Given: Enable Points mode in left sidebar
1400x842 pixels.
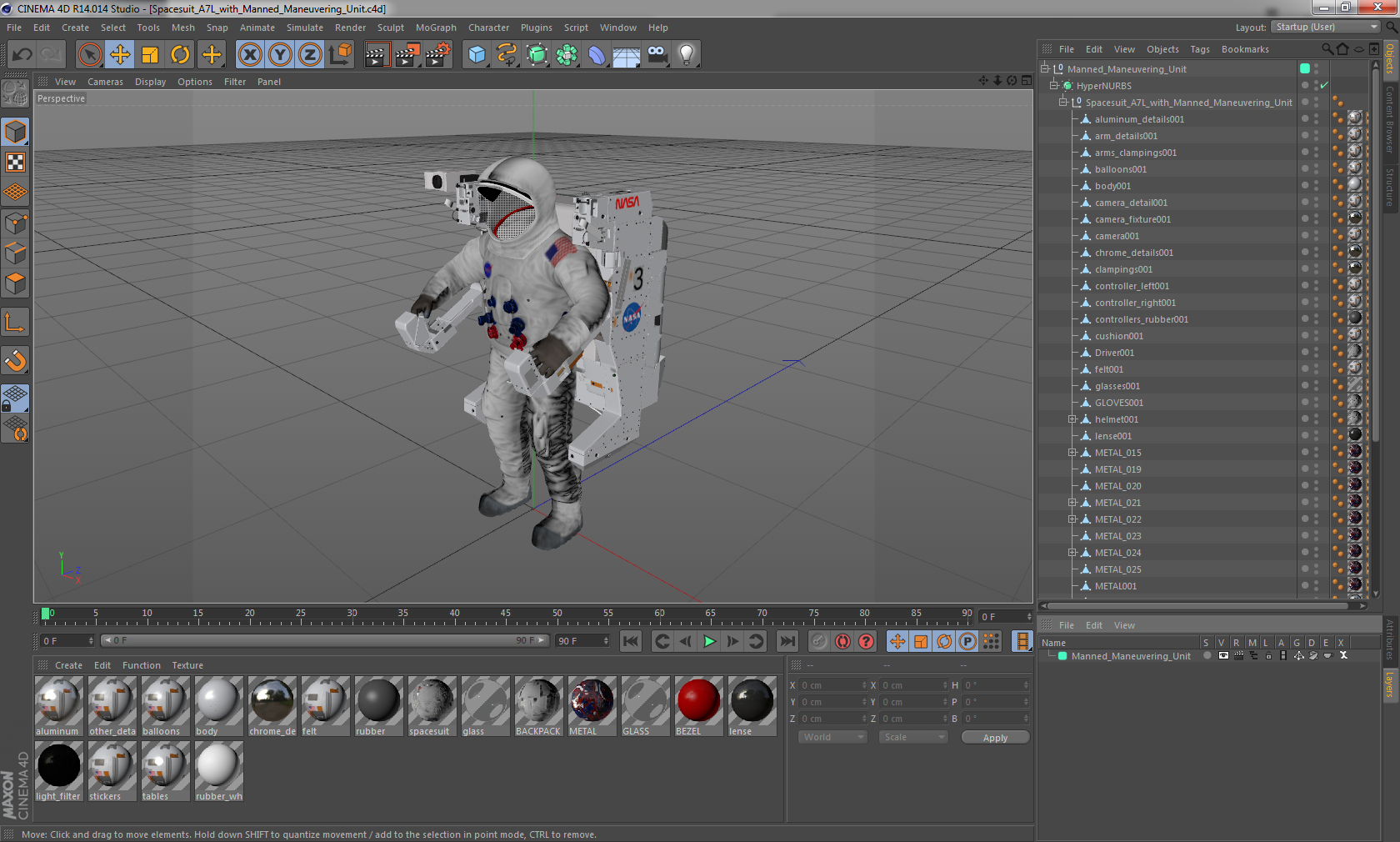Looking at the screenshot, I should pos(16,223).
